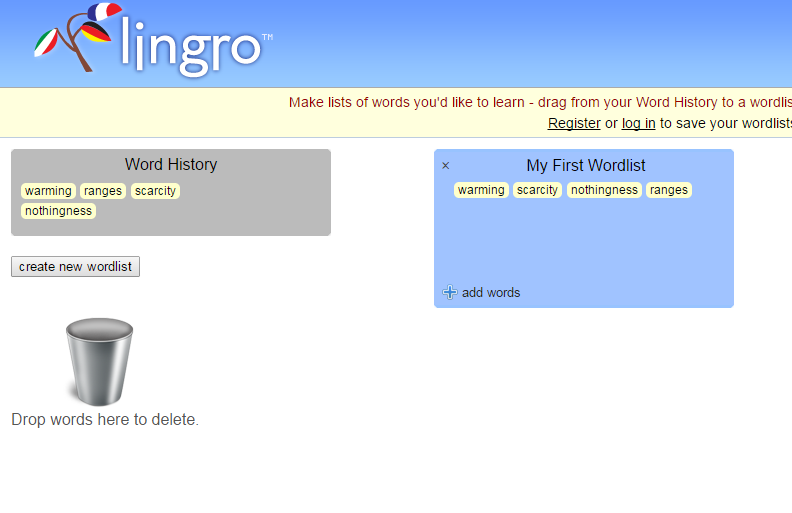Click 'warming' in My First Wordlist
This screenshot has height=513, width=792.
pyautogui.click(x=481, y=190)
